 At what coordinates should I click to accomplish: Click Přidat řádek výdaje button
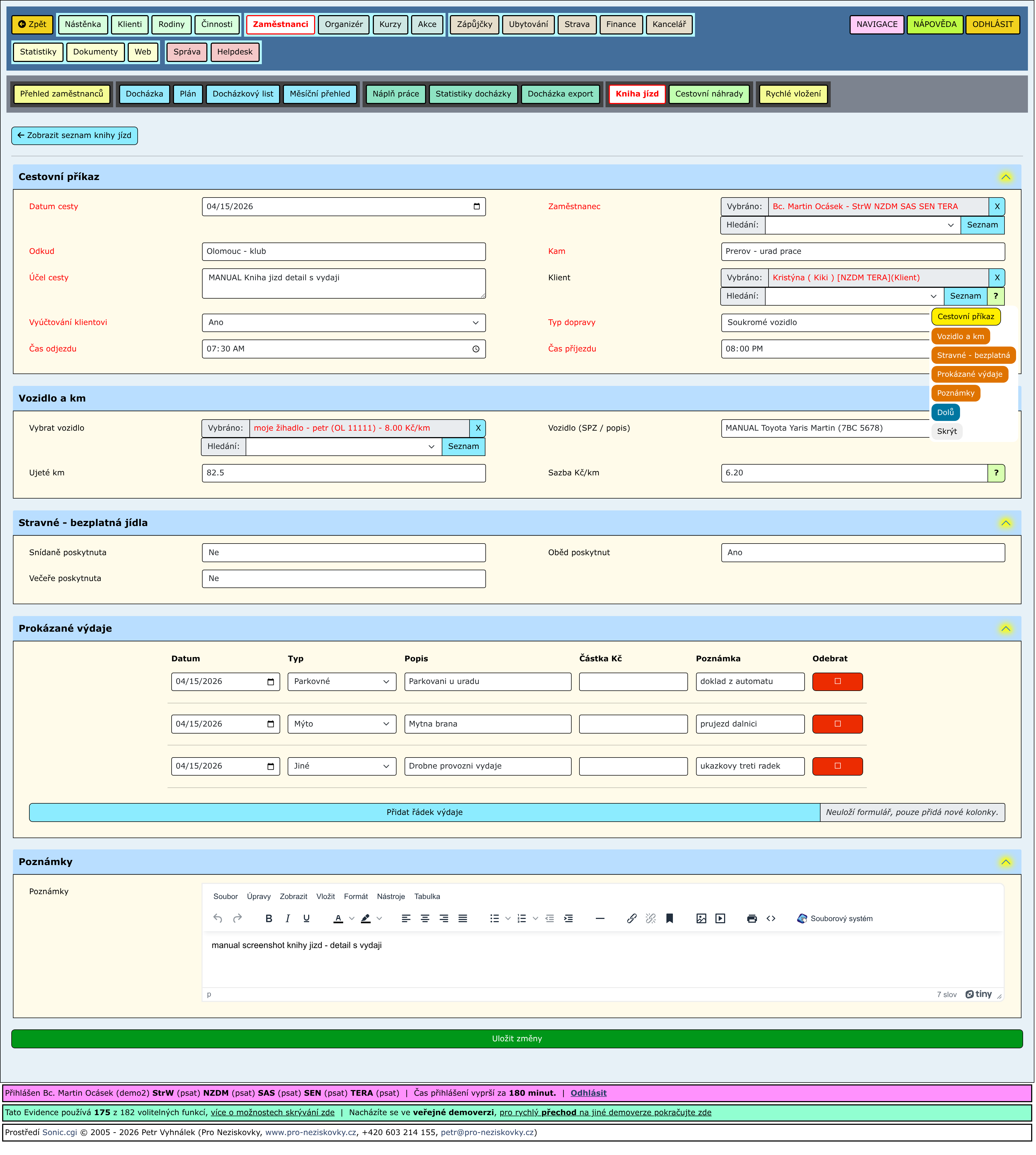click(x=424, y=813)
